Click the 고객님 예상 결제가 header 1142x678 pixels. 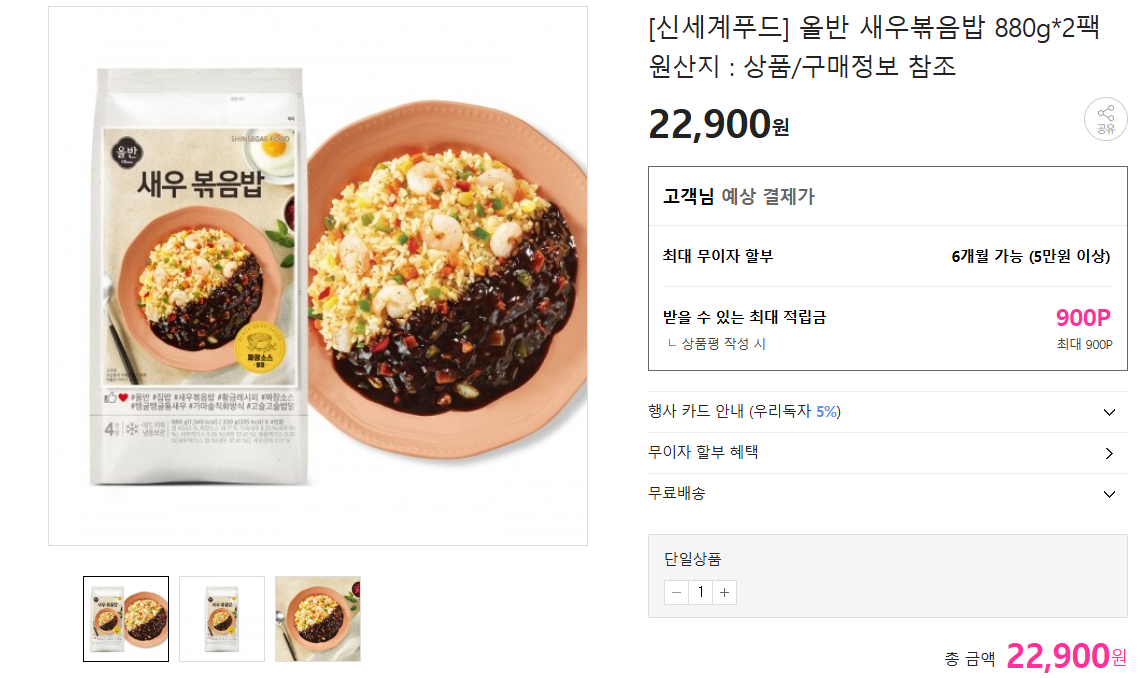coord(739,196)
